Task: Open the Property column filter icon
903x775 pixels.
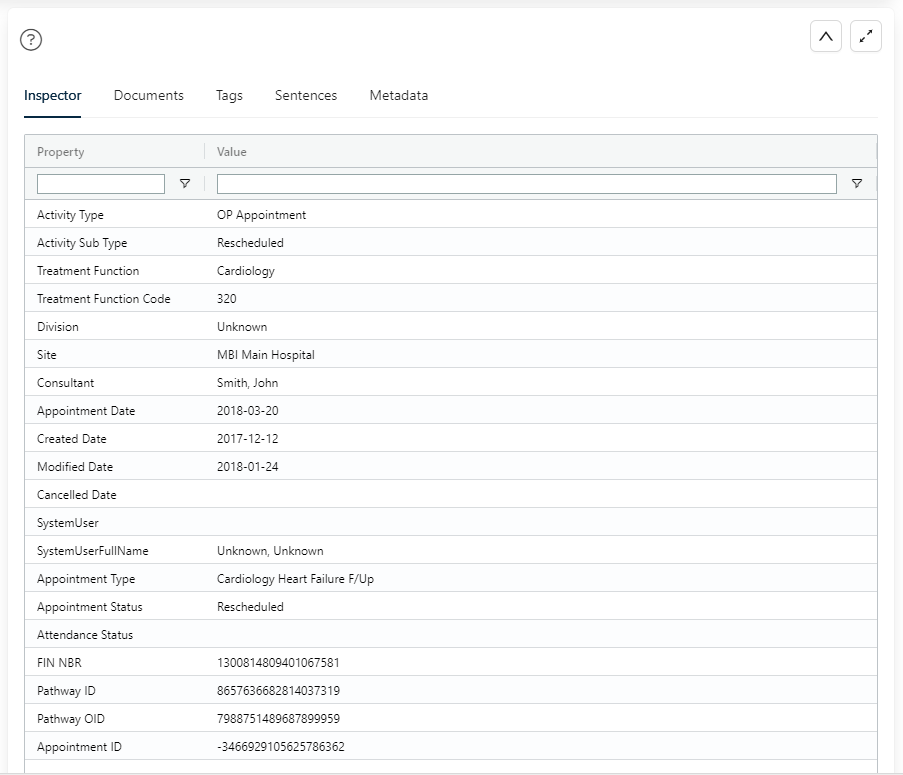Action: [x=184, y=184]
